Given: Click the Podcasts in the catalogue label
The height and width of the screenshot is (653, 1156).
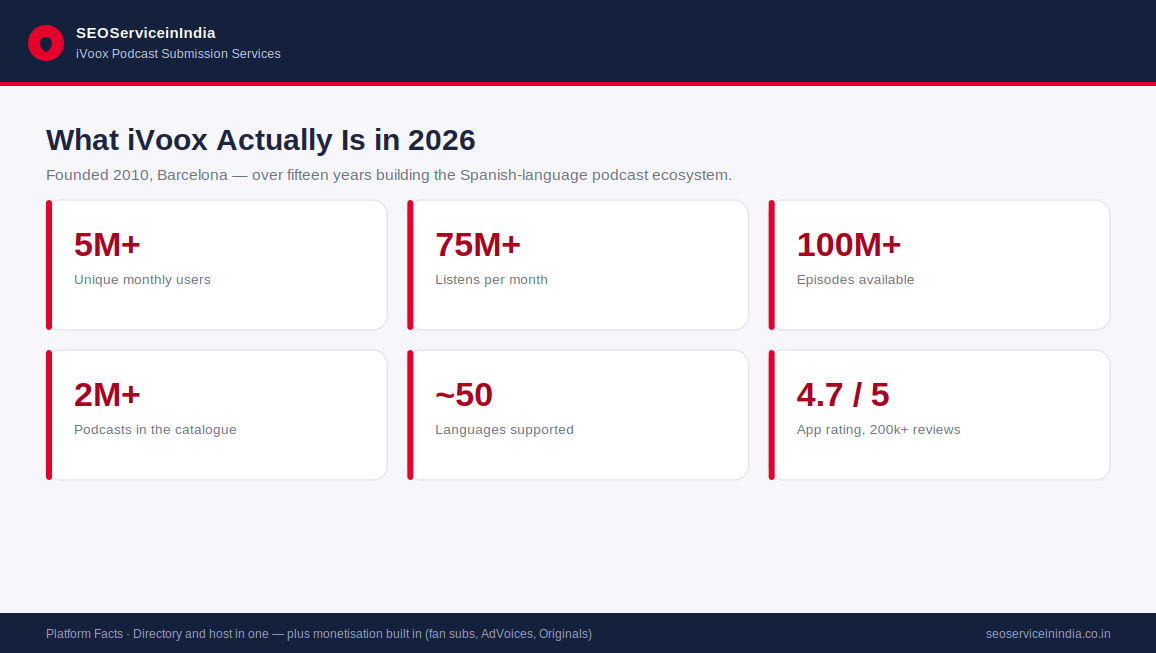Looking at the screenshot, I should [x=156, y=430].
